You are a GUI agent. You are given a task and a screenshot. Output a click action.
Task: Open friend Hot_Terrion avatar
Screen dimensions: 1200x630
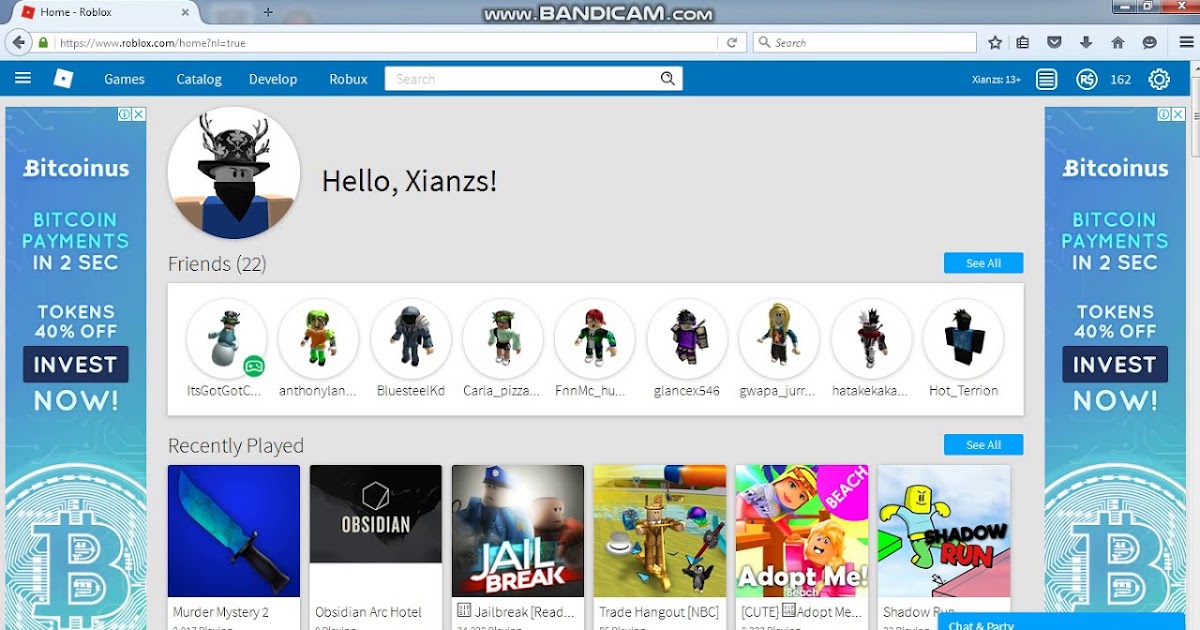click(963, 339)
